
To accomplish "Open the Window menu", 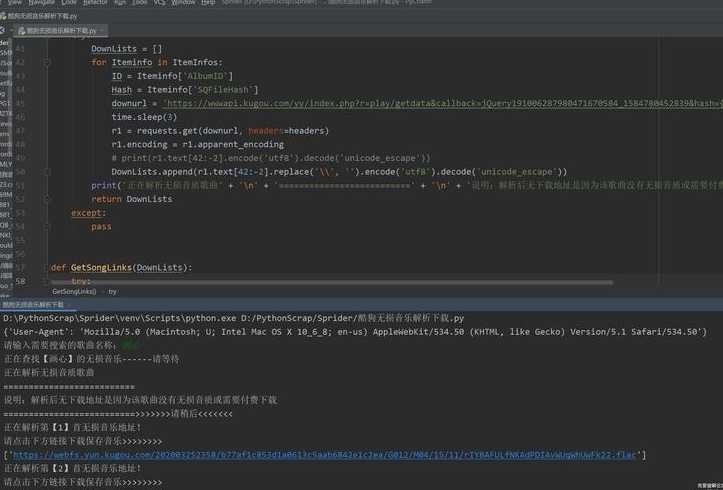I will click(183, 2).
